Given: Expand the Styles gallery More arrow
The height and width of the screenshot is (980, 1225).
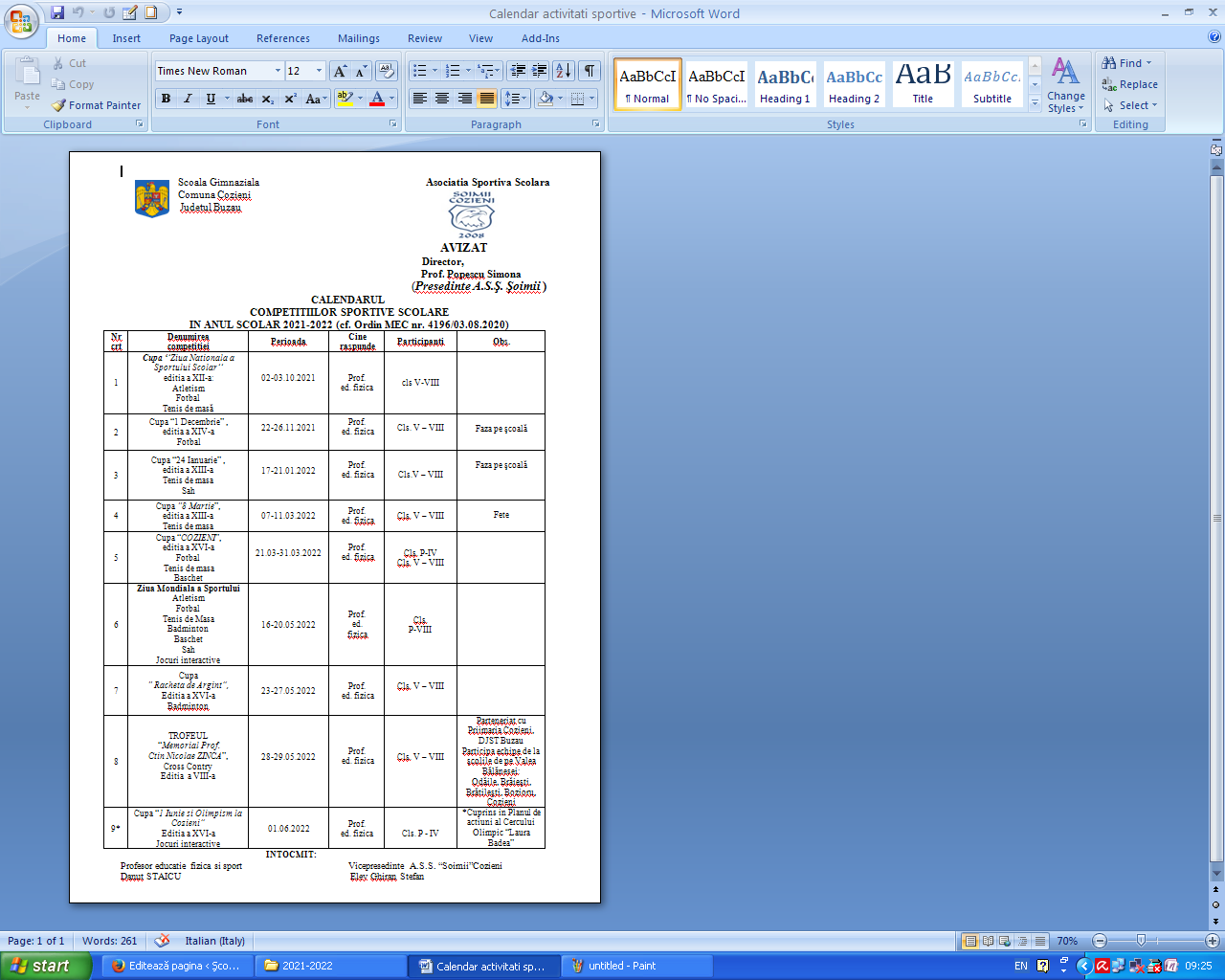Looking at the screenshot, I should (1035, 102).
